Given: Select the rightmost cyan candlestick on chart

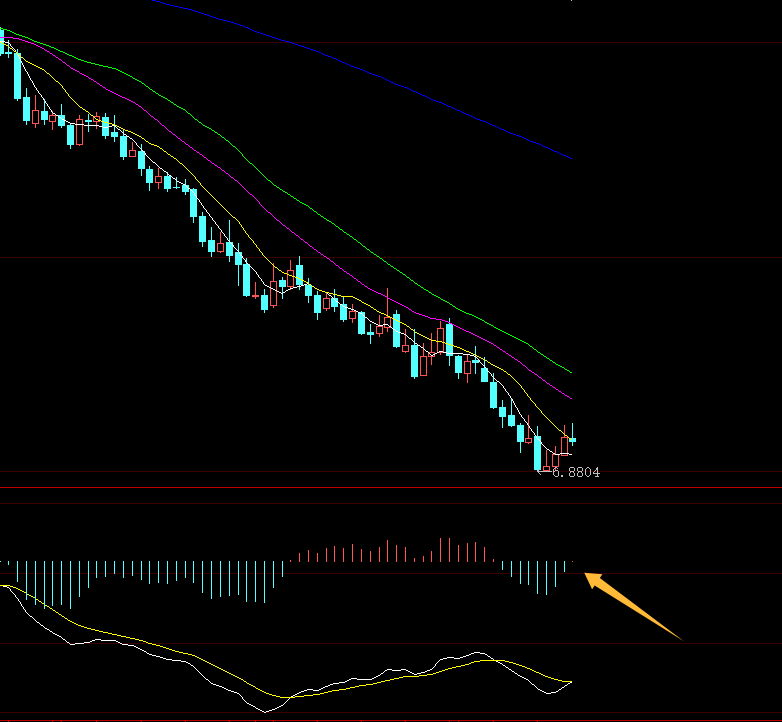Looking at the screenshot, I should click(573, 439).
